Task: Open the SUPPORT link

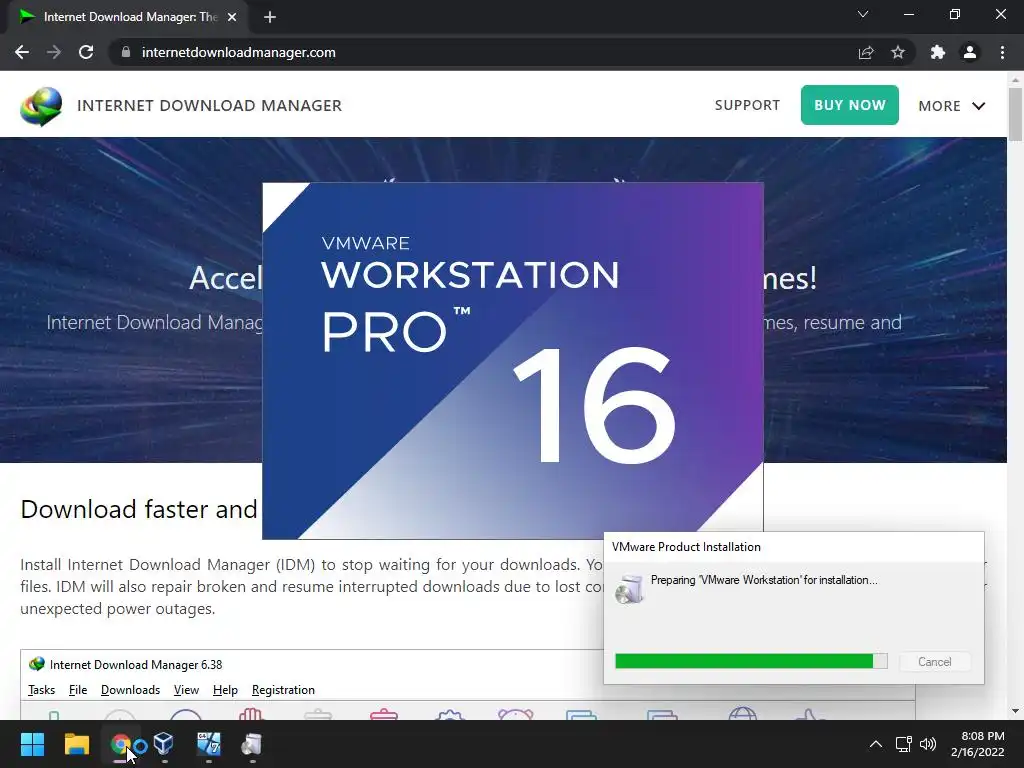Action: tap(747, 105)
